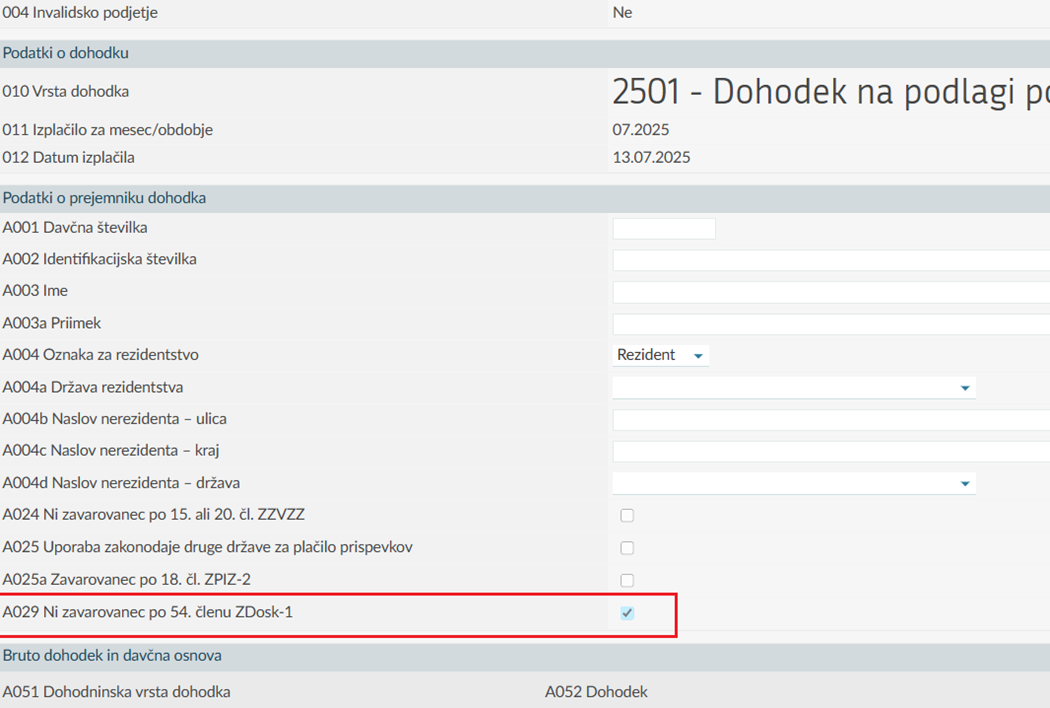This screenshot has width=1050, height=708.
Task: Click the Podatki o dohodku section header
Action: point(66,53)
